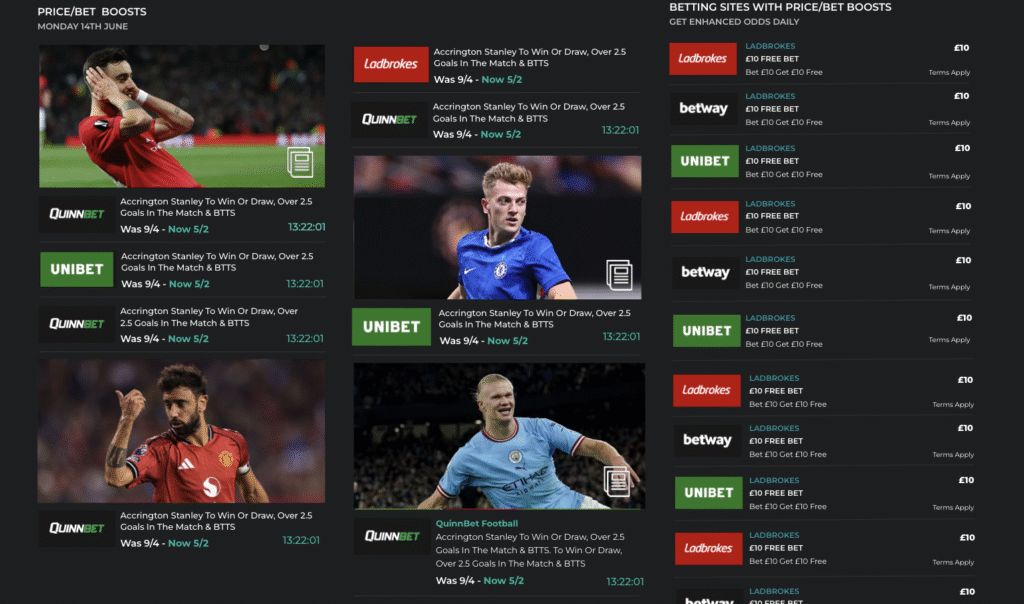Click first green Unibet logo in betting sites list
Screen dimensions: 1024x604
click(705, 161)
